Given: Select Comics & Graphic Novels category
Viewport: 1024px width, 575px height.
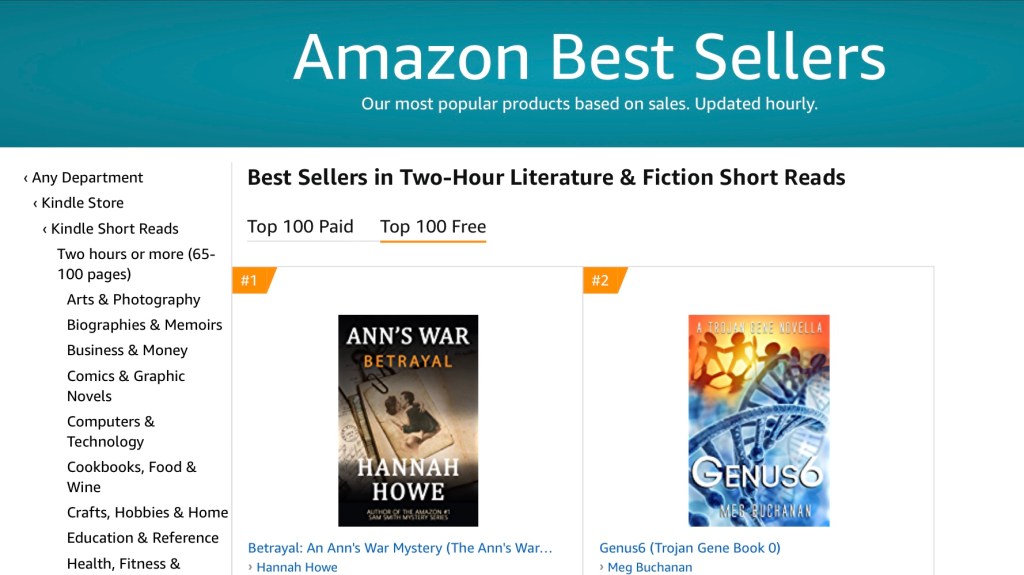Looking at the screenshot, I should click(125, 386).
